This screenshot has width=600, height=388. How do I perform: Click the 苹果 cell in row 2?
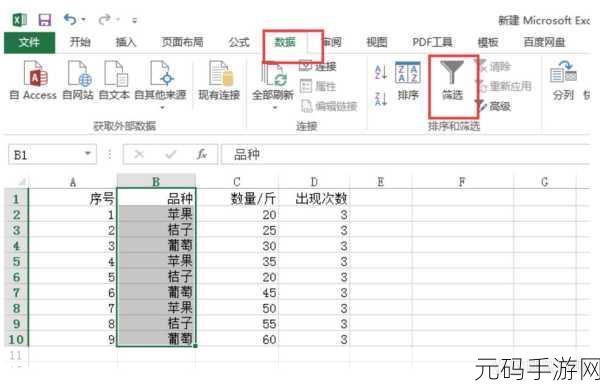click(x=156, y=214)
